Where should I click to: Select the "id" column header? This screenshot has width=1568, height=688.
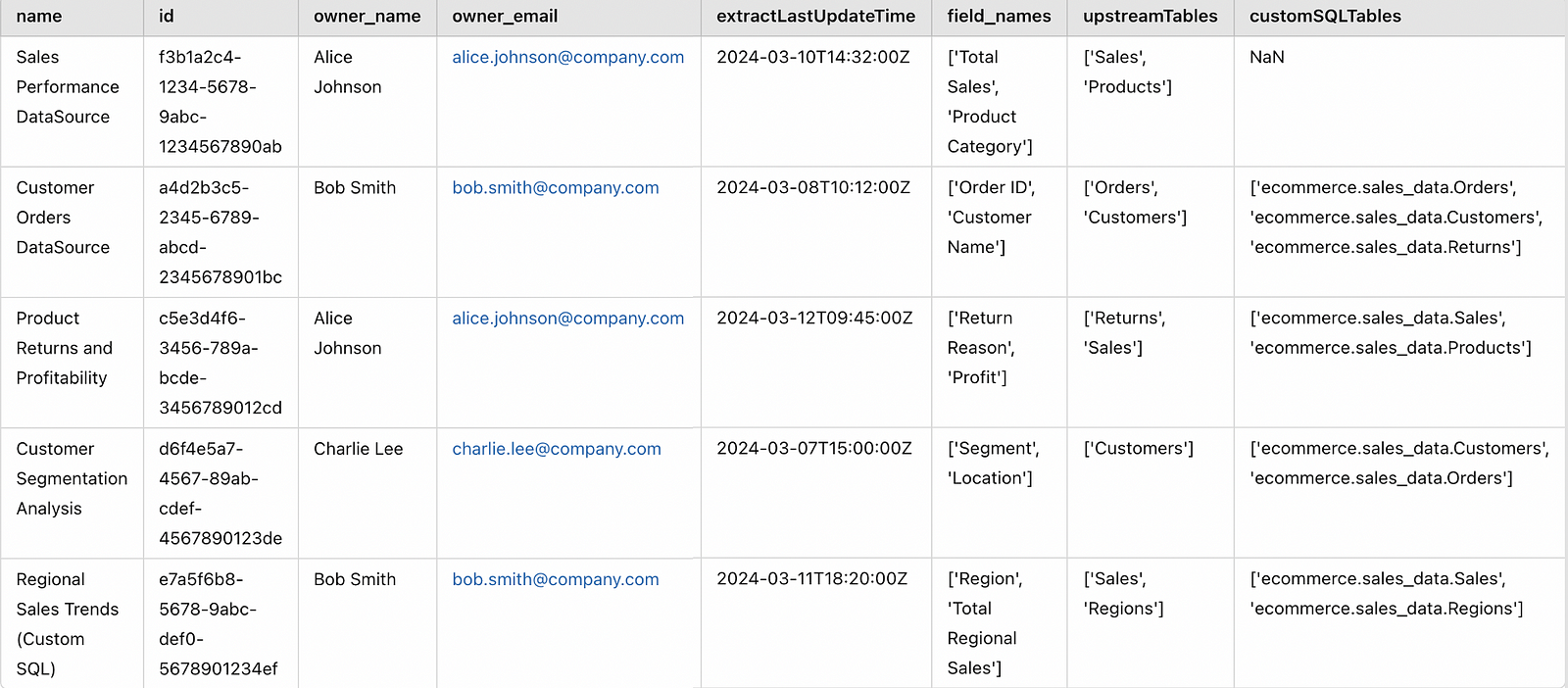pyautogui.click(x=167, y=17)
